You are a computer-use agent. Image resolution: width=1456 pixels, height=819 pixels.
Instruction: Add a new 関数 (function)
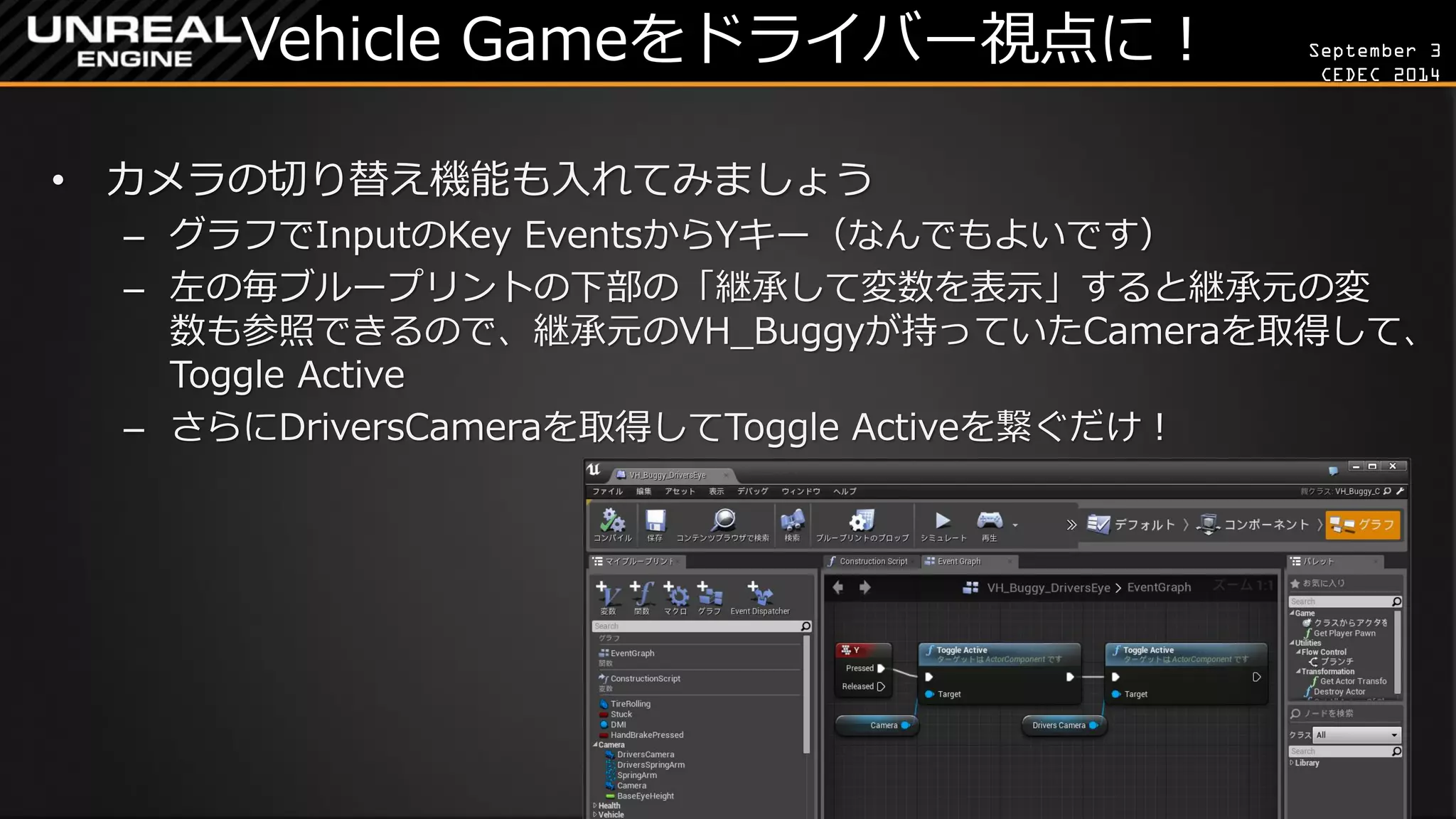(641, 597)
